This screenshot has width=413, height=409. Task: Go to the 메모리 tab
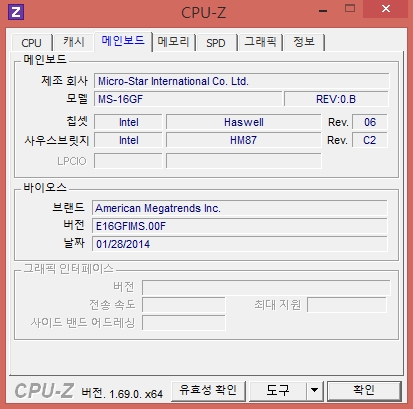[173, 42]
